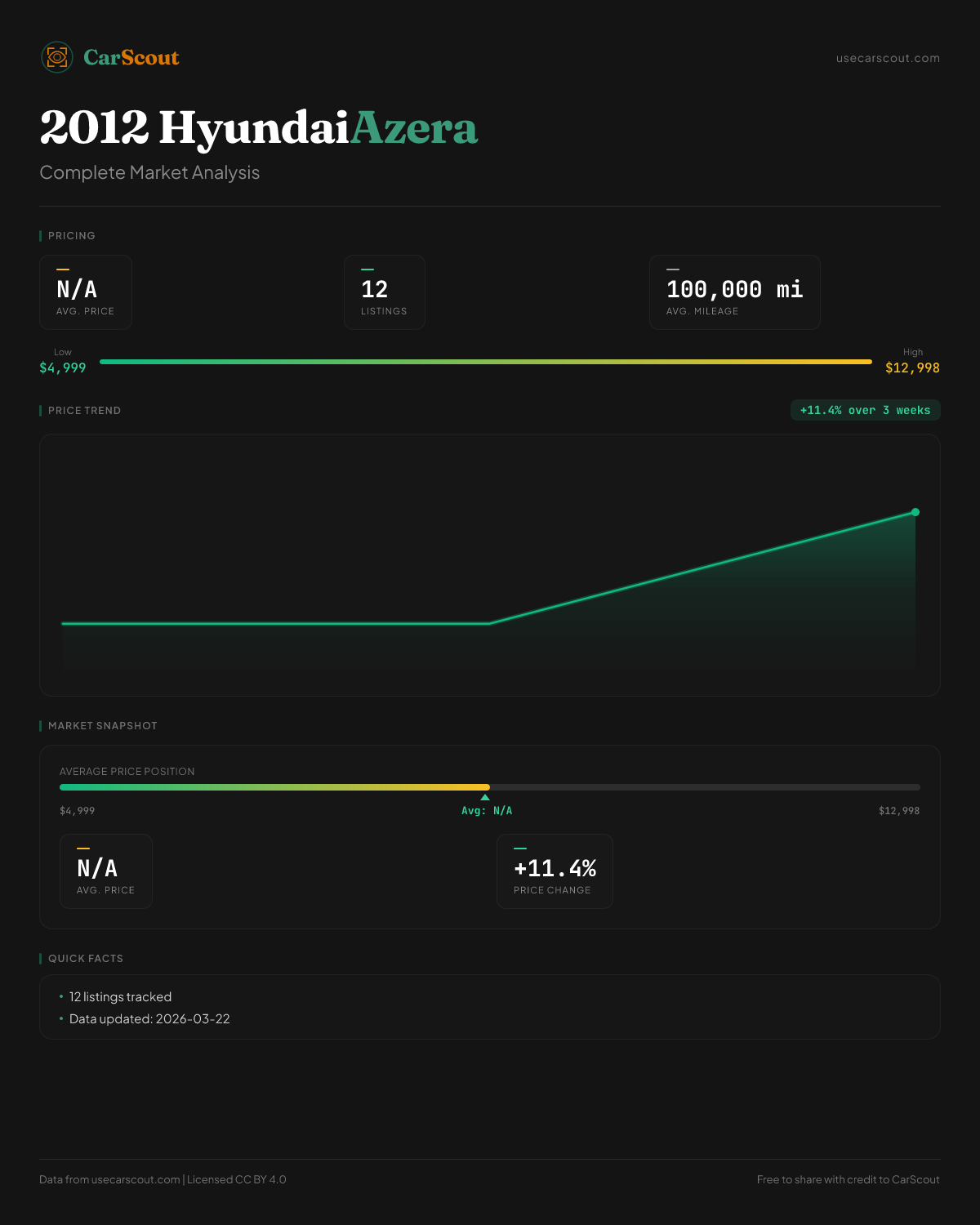The height and width of the screenshot is (1225, 980).
Task: Select the +11.4% Price Change card
Action: [555, 871]
